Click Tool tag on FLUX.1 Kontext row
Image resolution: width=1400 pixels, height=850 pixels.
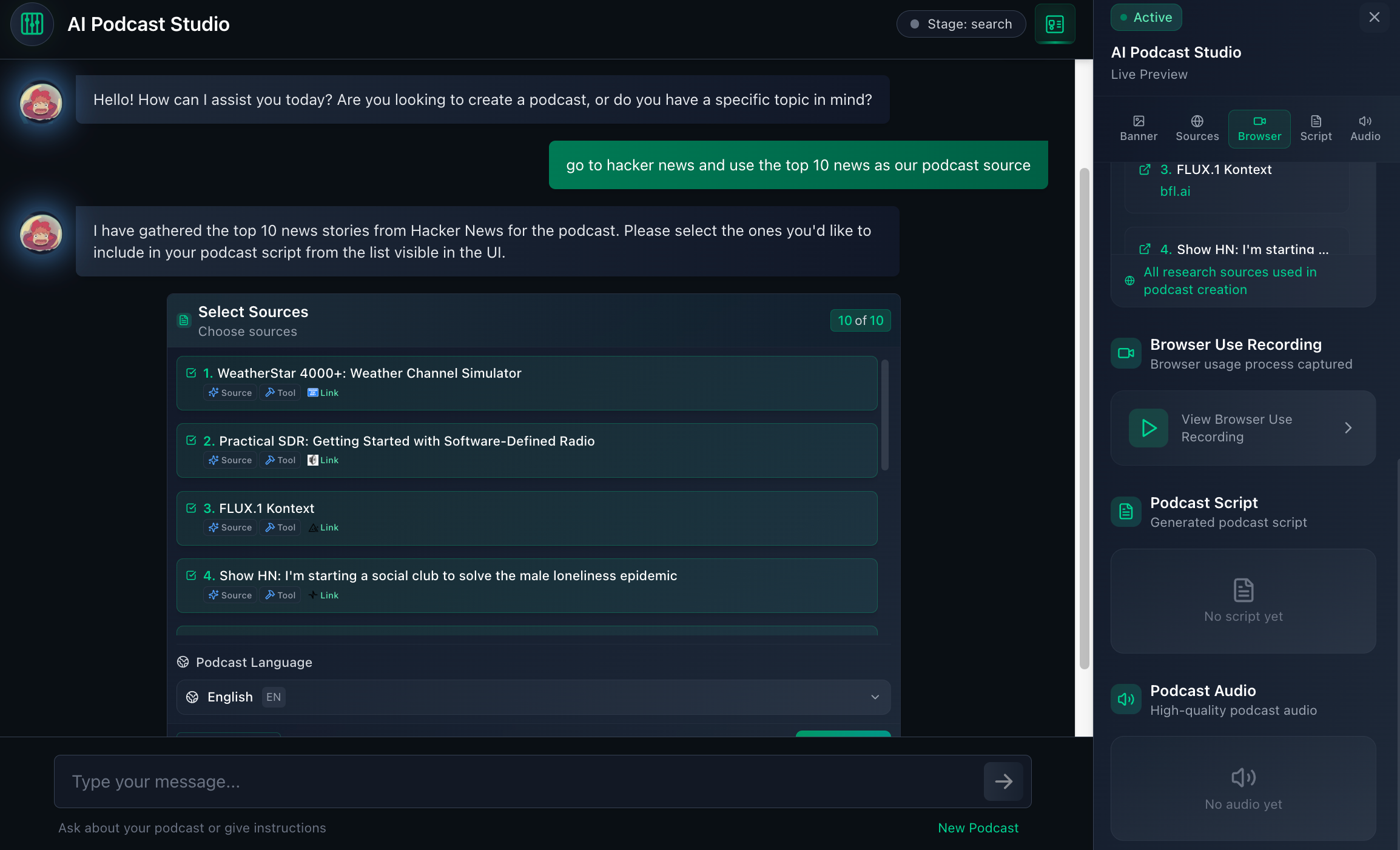point(280,527)
